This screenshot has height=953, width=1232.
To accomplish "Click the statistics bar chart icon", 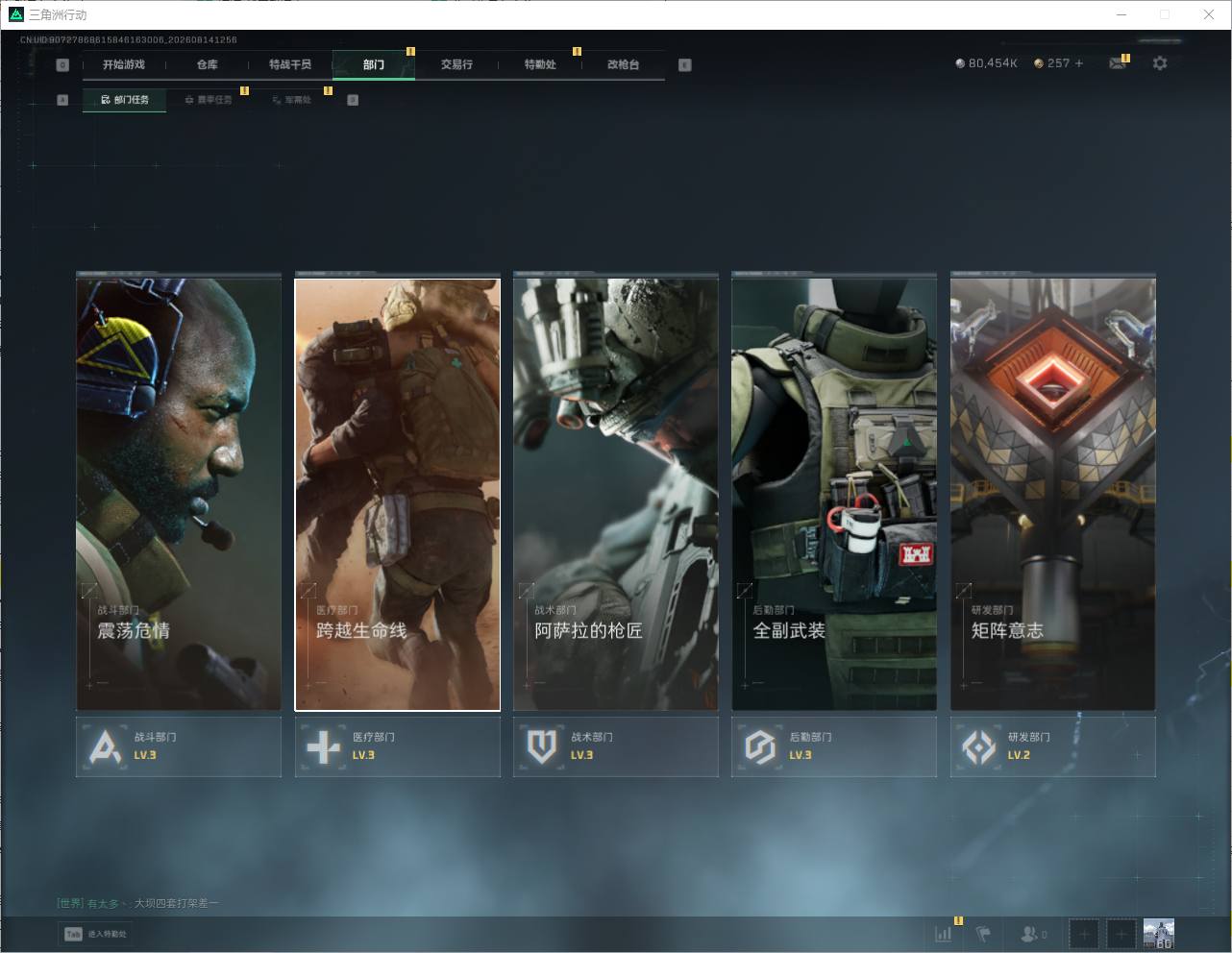I will pyautogui.click(x=944, y=933).
